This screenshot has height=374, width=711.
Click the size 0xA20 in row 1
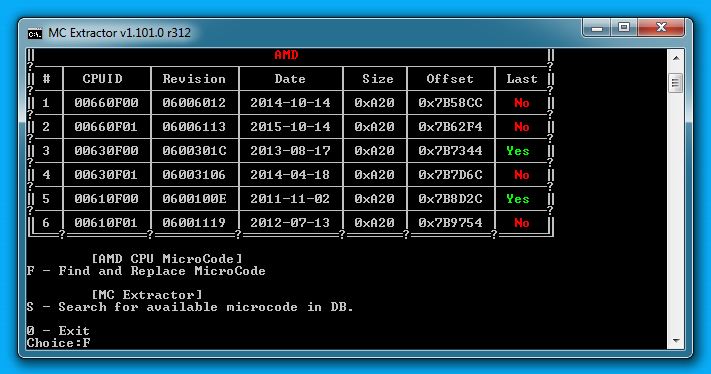coord(374,103)
